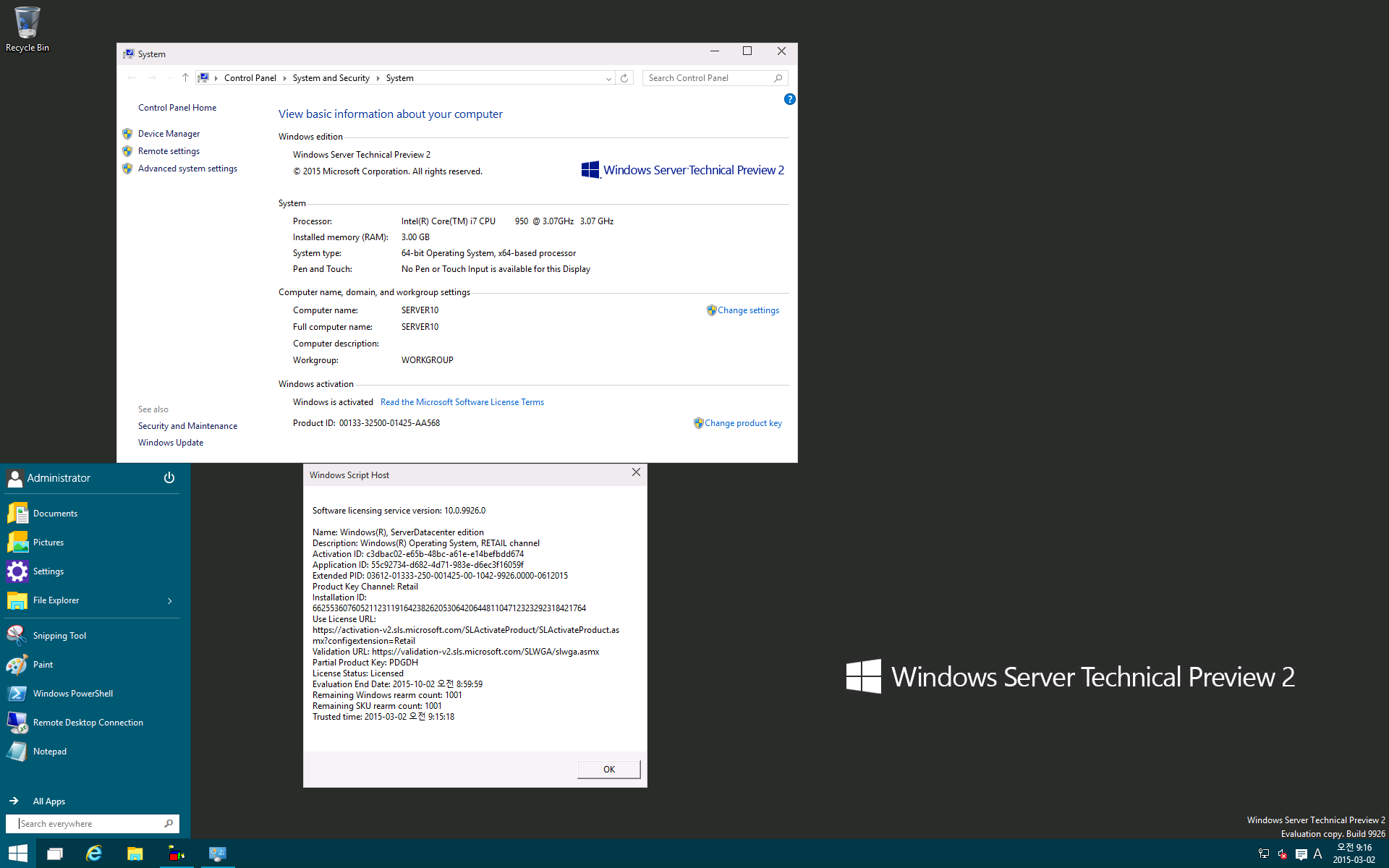1389x868 pixels.
Task: Click the Administrator user account in Start menu
Action: [48, 478]
